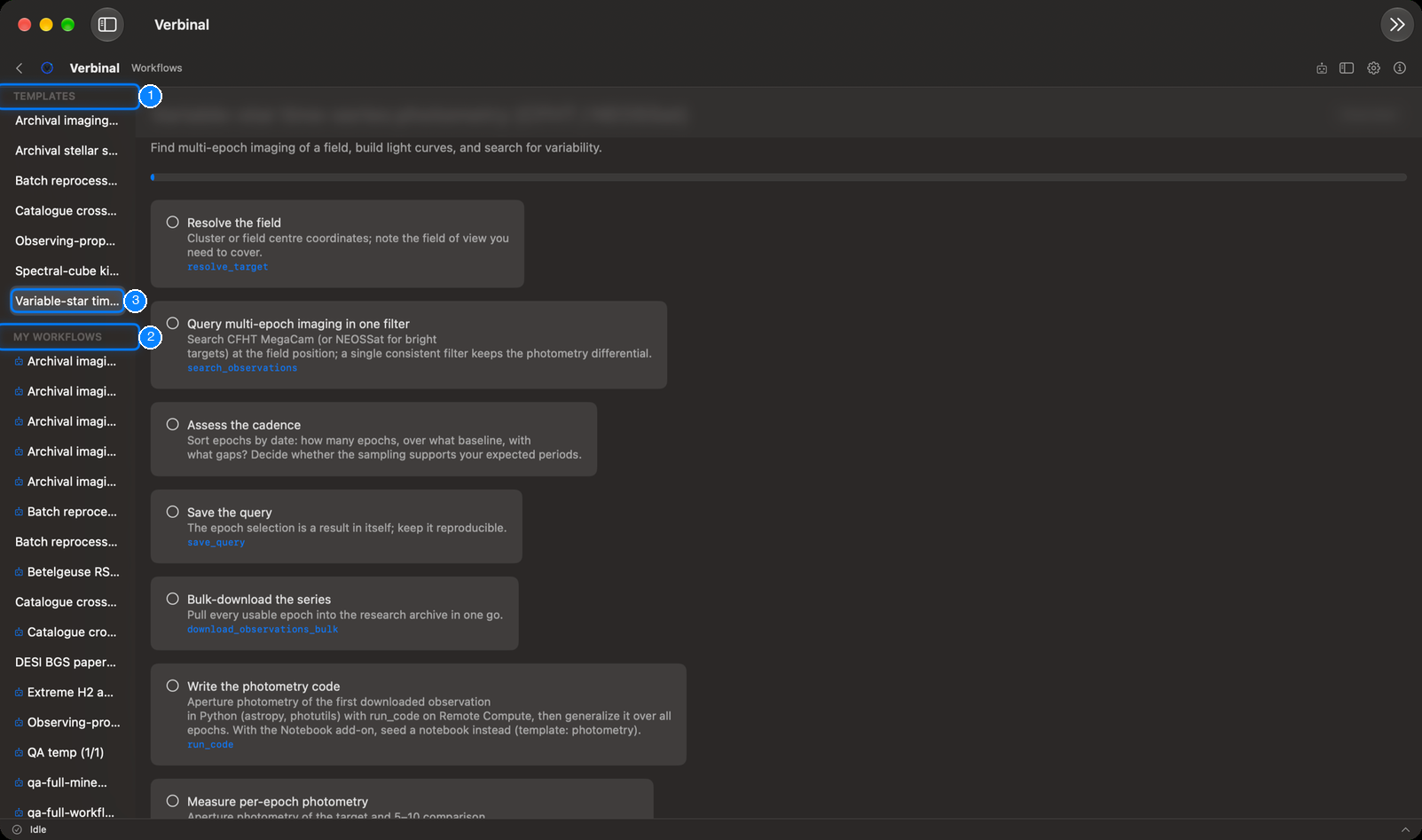Click the save_query tool link
Image resolution: width=1422 pixels, height=840 pixels.
coord(216,543)
